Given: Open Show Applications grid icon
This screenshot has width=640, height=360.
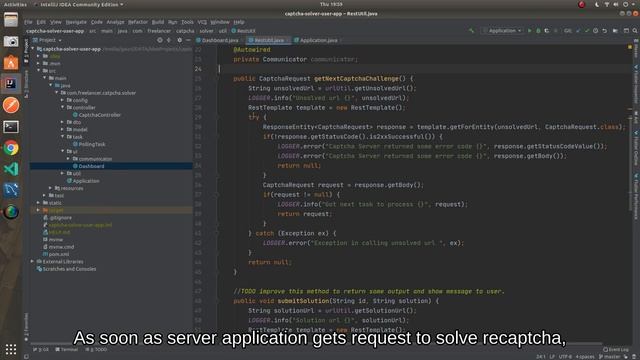Looking at the screenshot, I should pos(11,349).
